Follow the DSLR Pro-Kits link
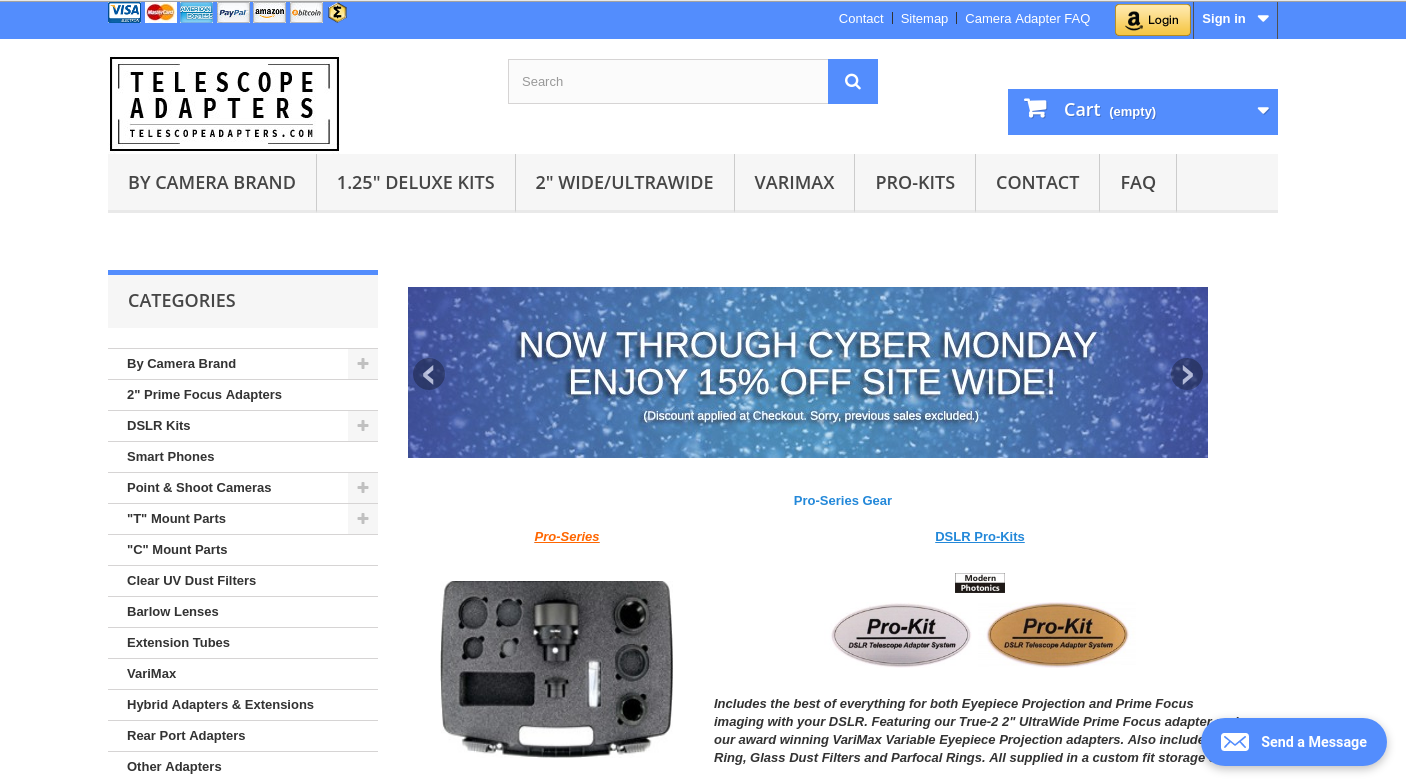The height and width of the screenshot is (780, 1406). (980, 537)
